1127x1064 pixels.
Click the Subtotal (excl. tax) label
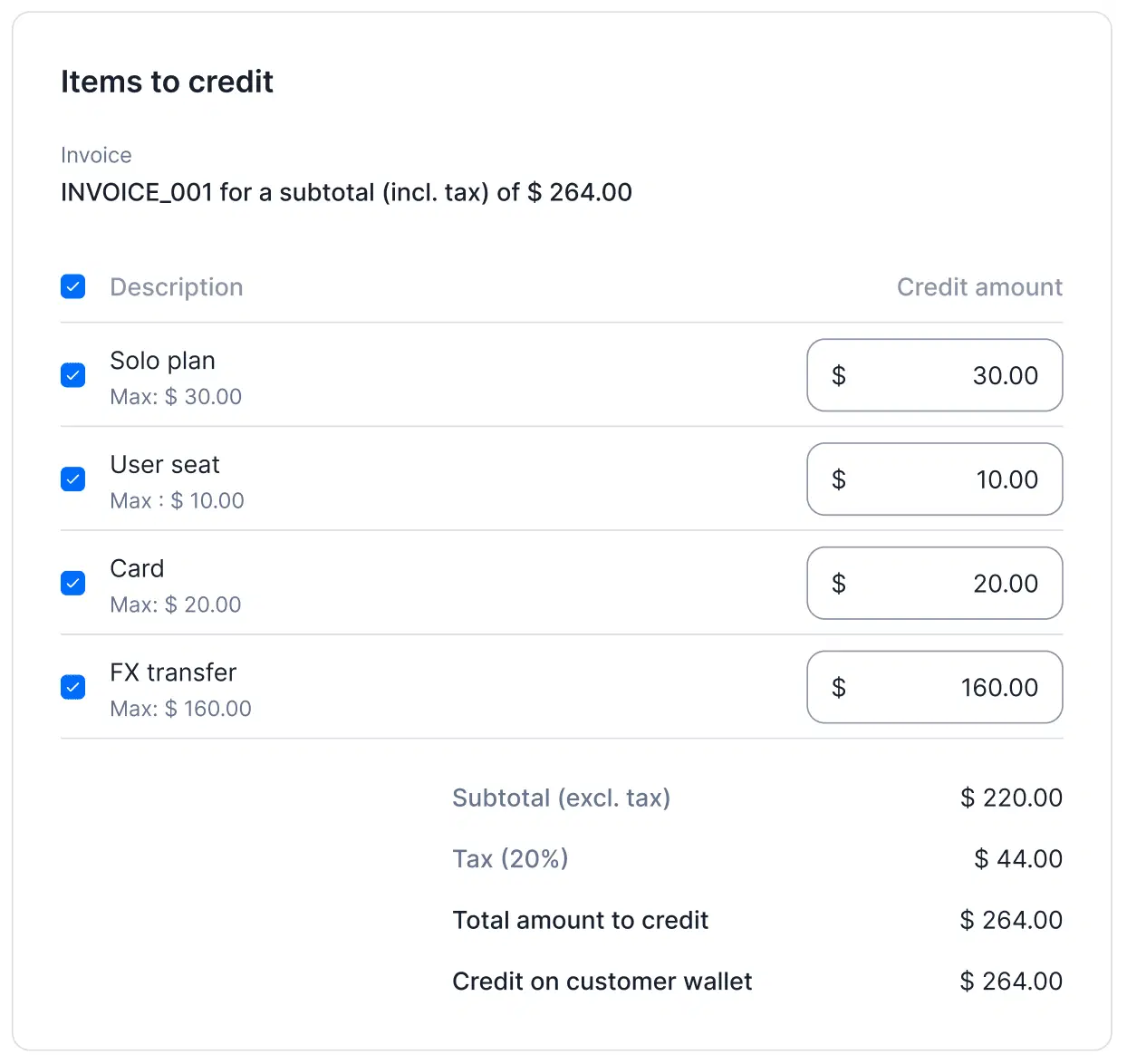click(561, 798)
